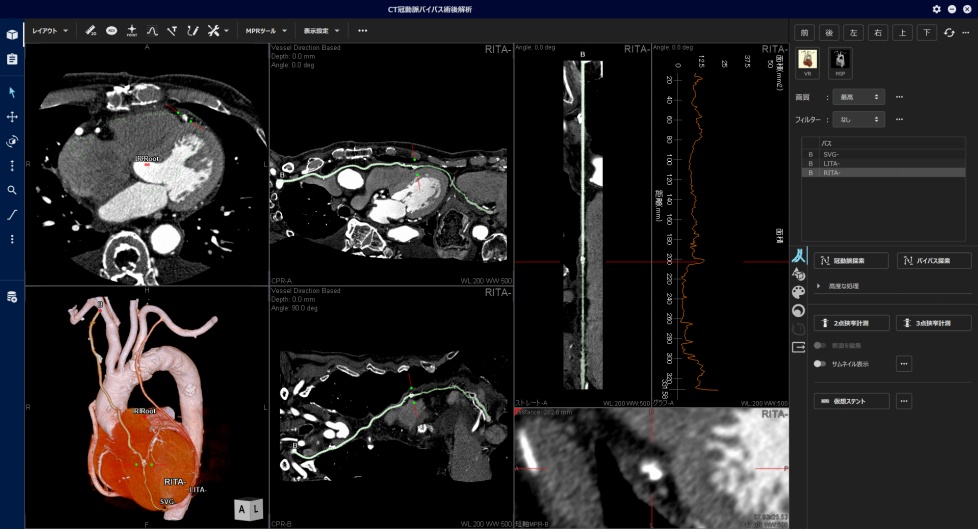Screen dimensions: 978x530
Task: Click the 冠動脈探索 button
Action: tap(851, 261)
